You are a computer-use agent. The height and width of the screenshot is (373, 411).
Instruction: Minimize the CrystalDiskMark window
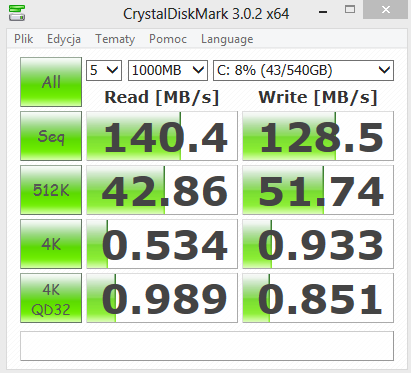pos(323,12)
